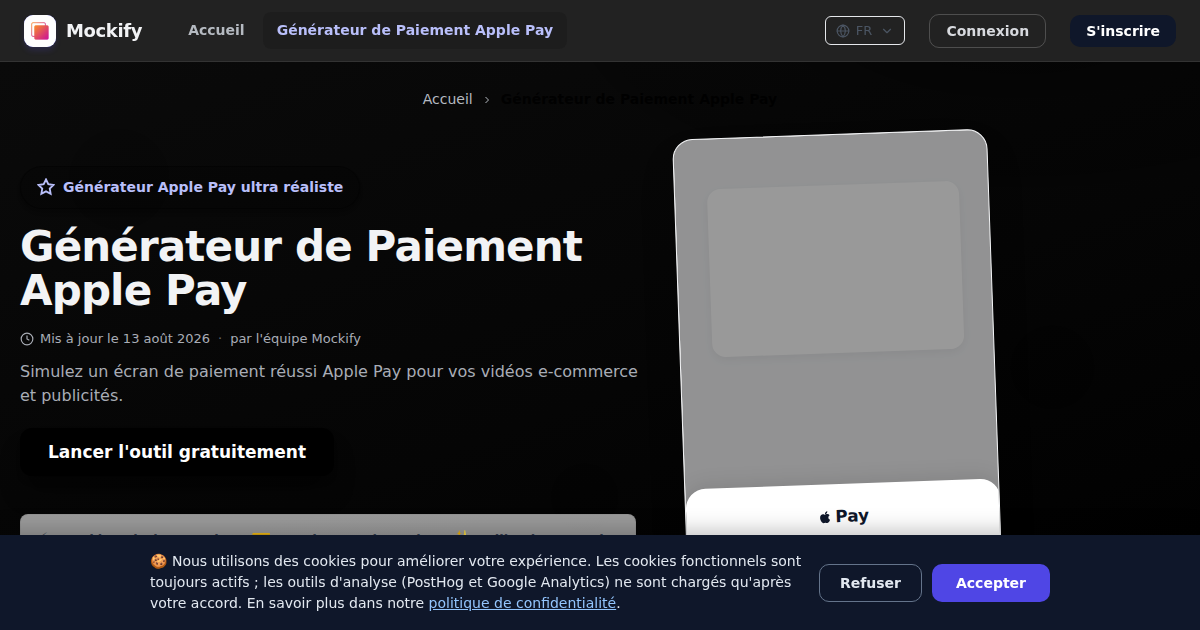Go to Accueil in the top navigation
This screenshot has width=1200, height=630.
coord(216,30)
